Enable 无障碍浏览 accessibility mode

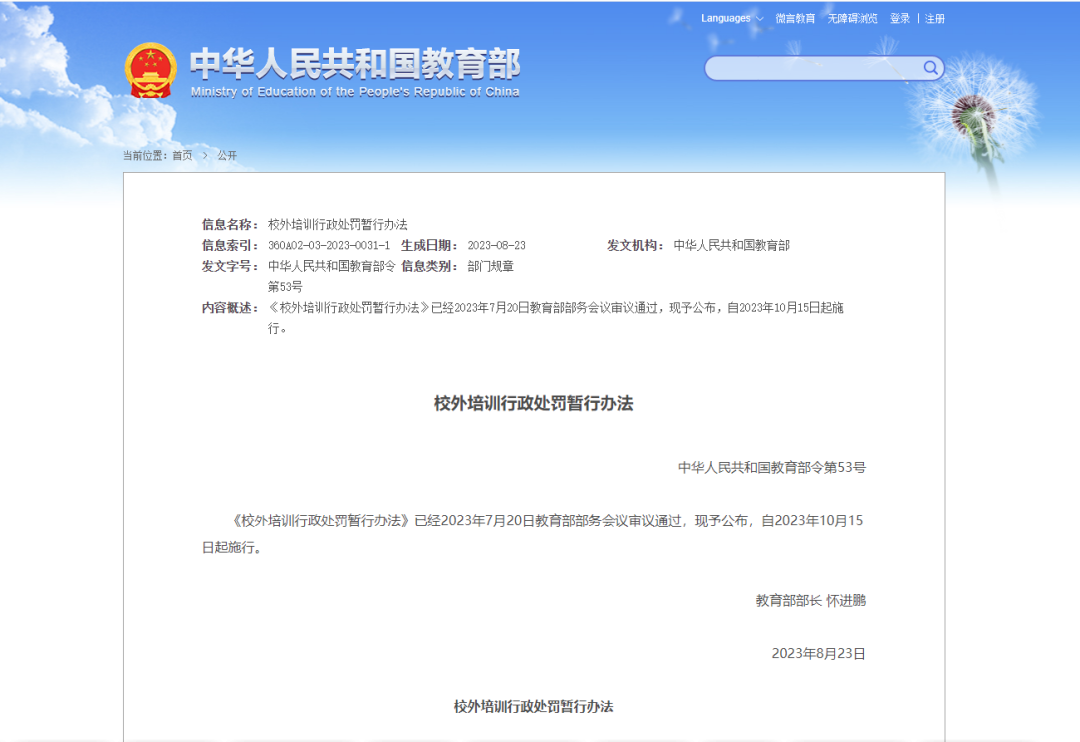(852, 19)
